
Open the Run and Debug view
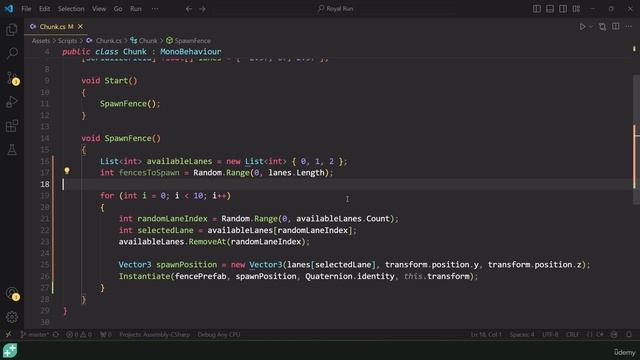tap(12, 102)
